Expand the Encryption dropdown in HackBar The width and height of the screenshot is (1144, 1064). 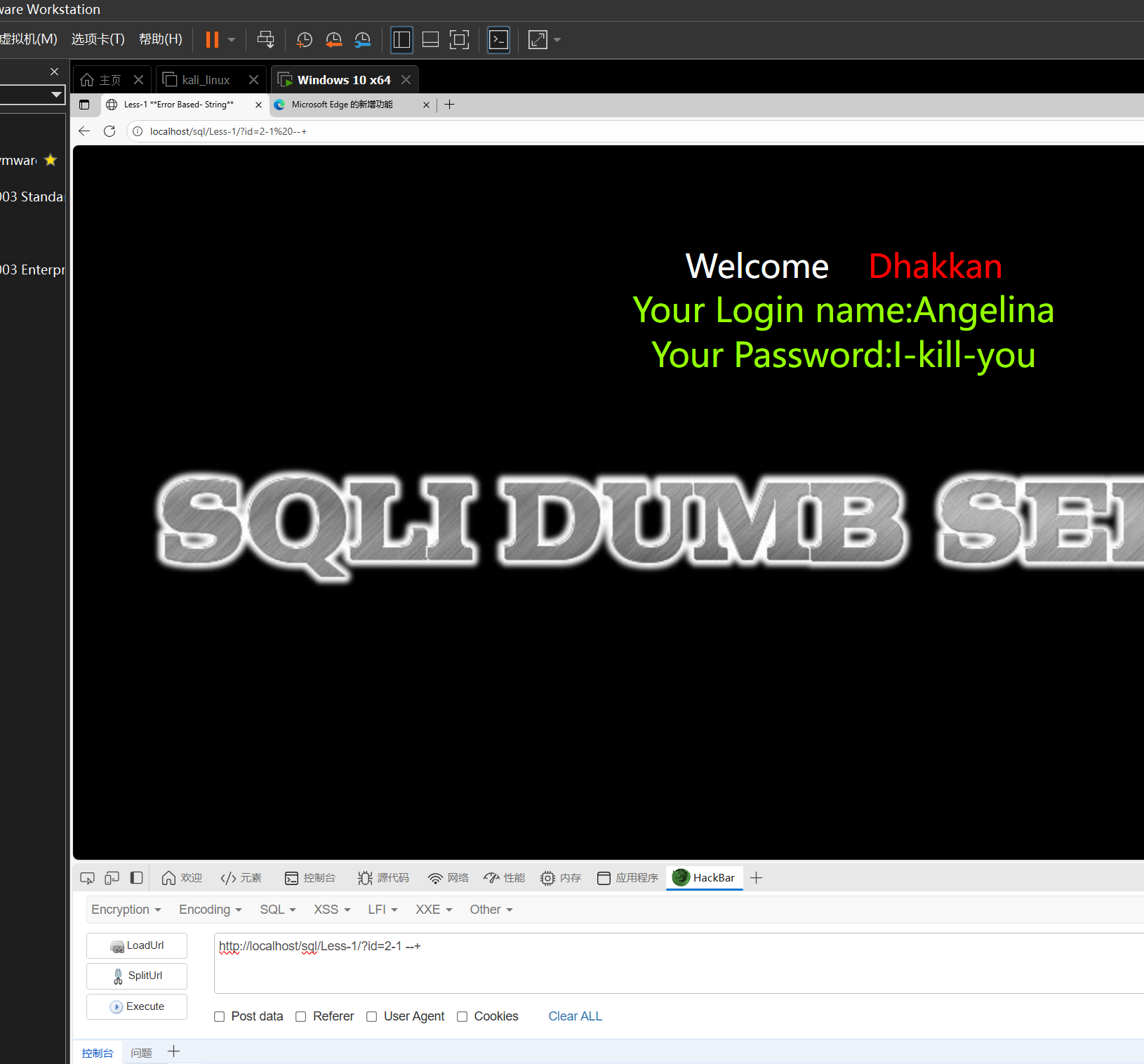(x=126, y=910)
